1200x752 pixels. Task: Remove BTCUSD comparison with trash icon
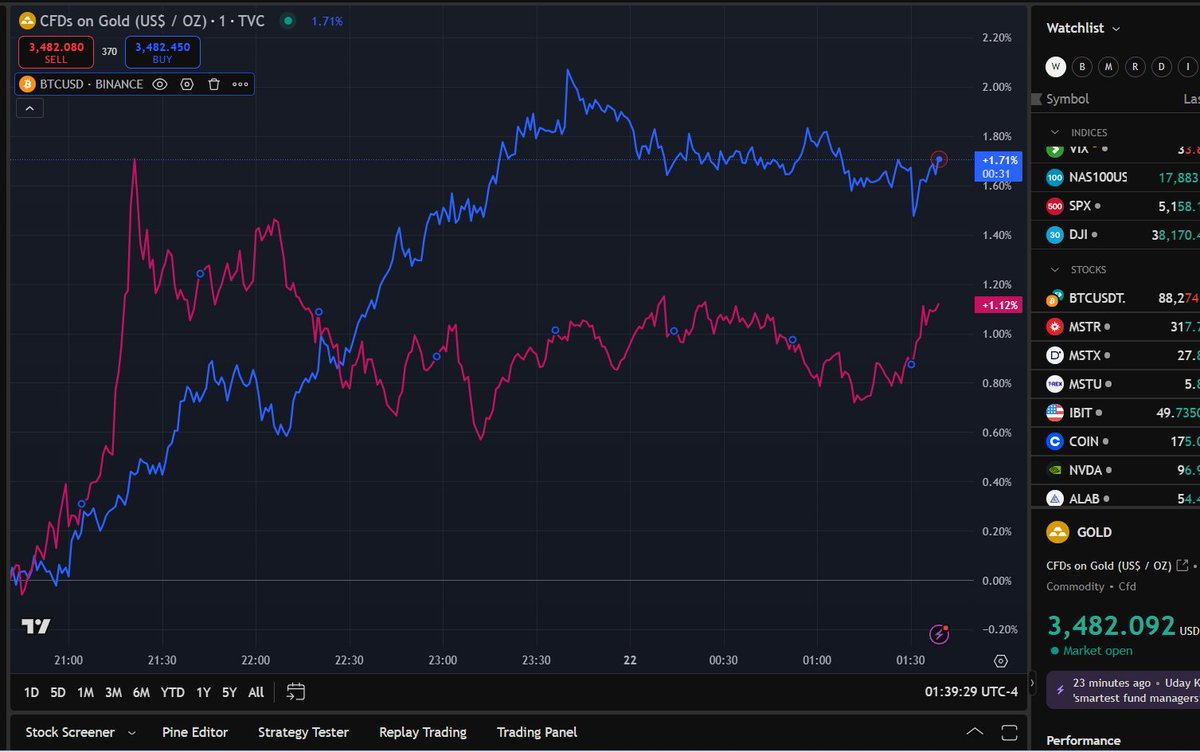tap(214, 84)
